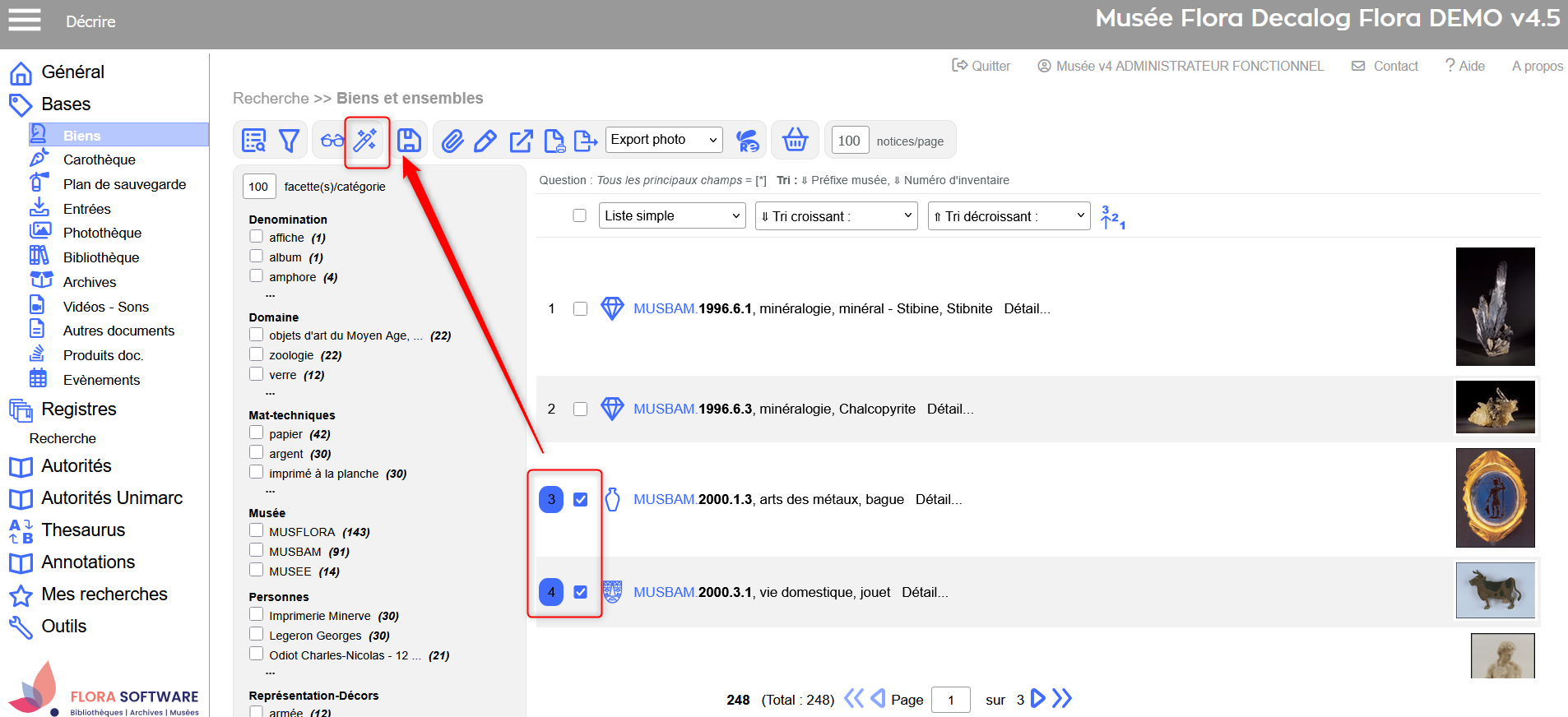Click the Quitter link

tap(981, 66)
